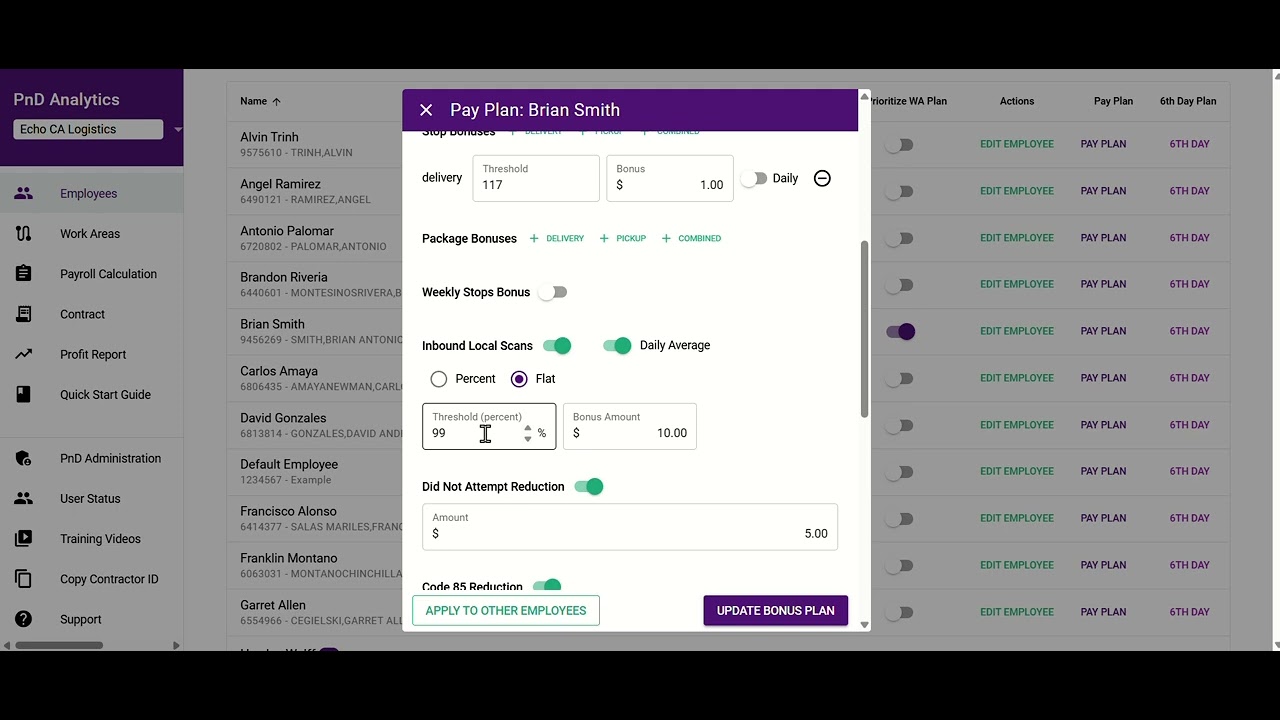Click the Payroll Calculation clipboard icon
This screenshot has height=720, width=1280.
[x=24, y=274]
